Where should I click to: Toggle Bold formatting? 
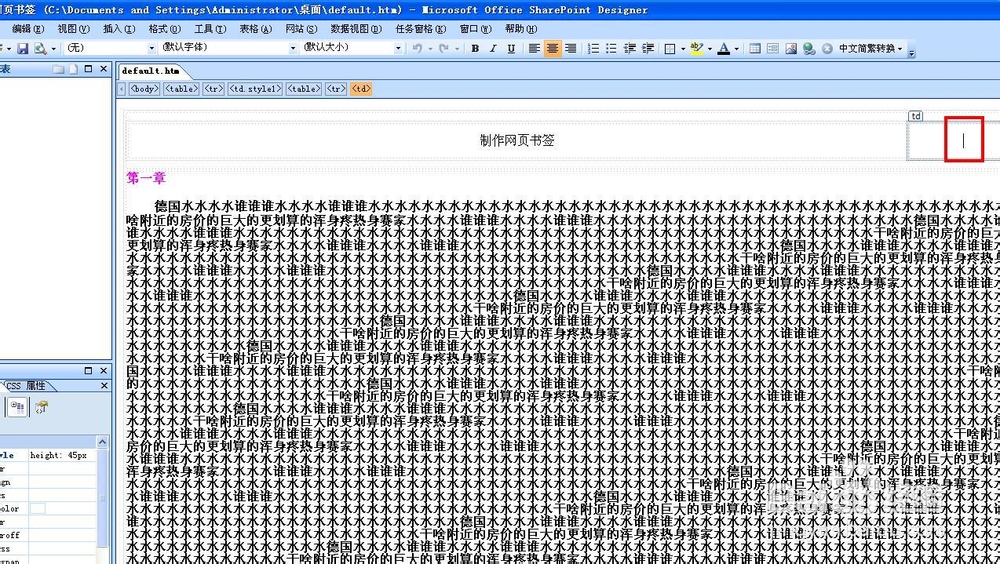475,48
